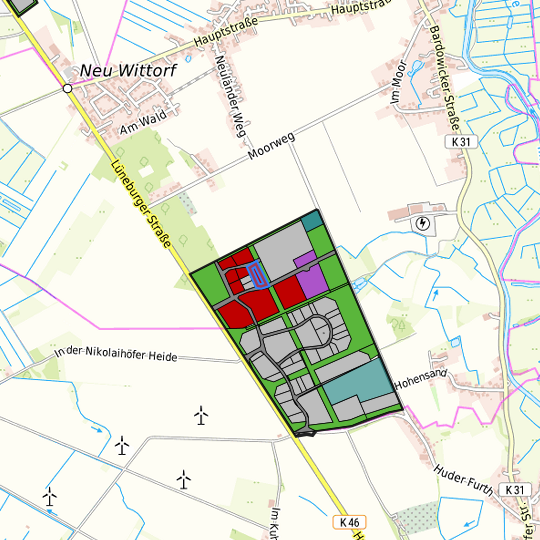This screenshot has height=540, width=540.
Task: Click the K 31 shield at bottom right
Action: (515, 489)
